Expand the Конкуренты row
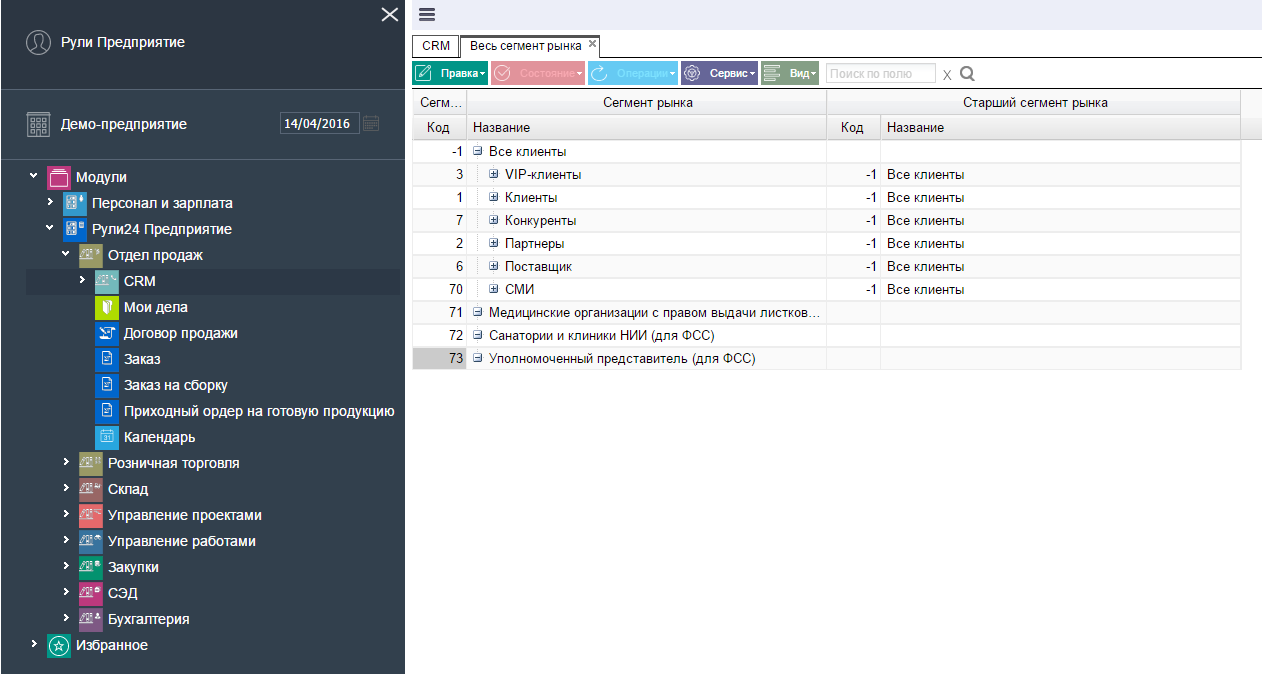Viewport: 1262px width, 674px height. 494,220
